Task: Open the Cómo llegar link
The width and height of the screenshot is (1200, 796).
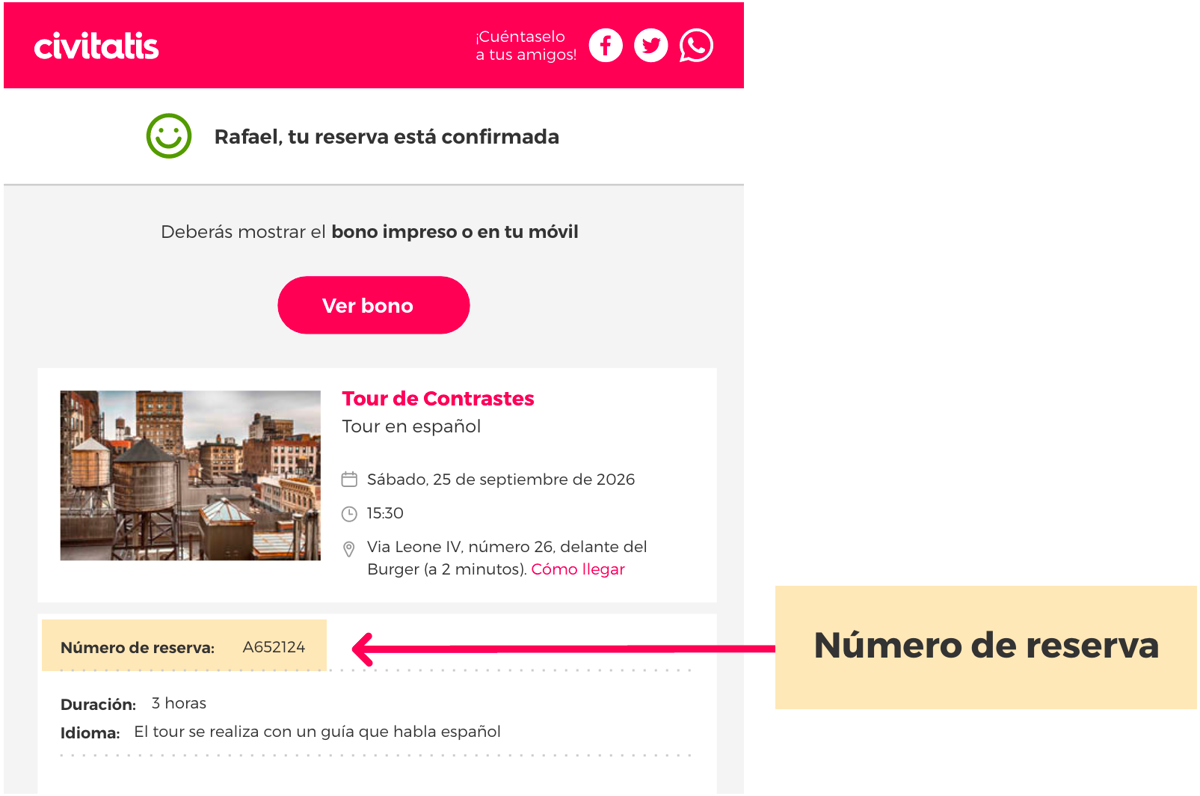Action: pyautogui.click(x=577, y=570)
